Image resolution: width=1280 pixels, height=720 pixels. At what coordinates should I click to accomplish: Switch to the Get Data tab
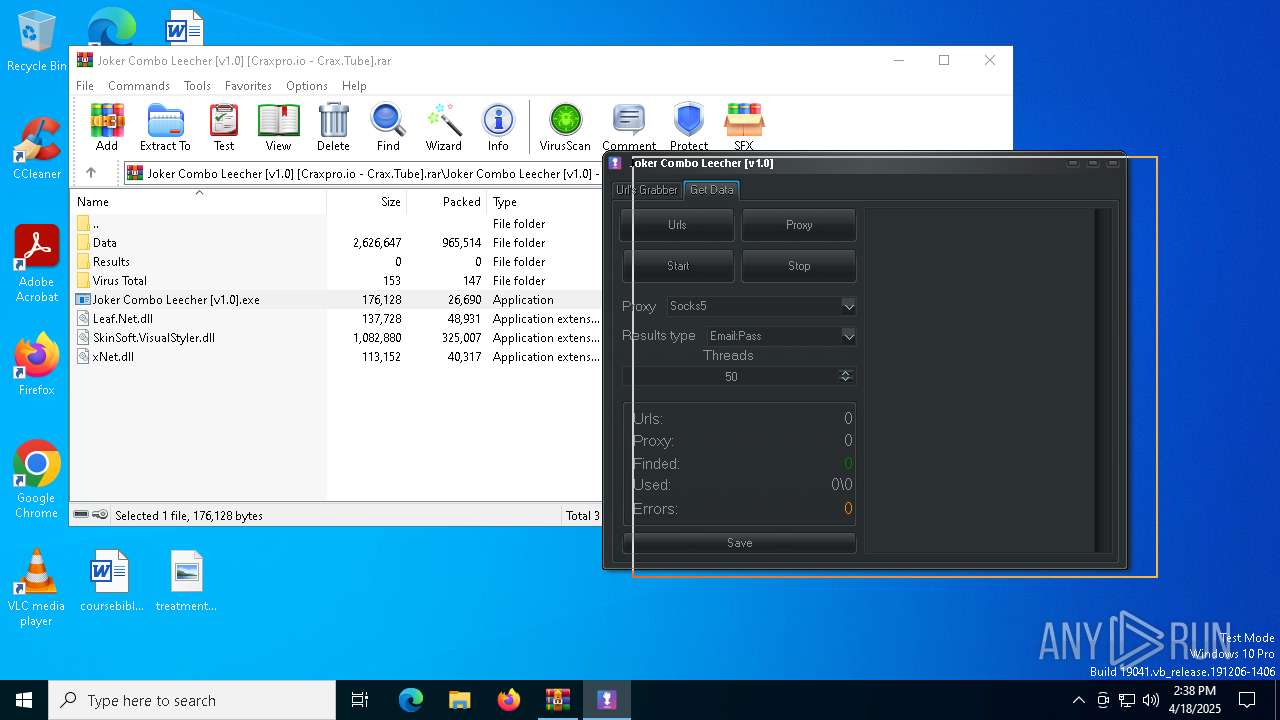click(711, 189)
